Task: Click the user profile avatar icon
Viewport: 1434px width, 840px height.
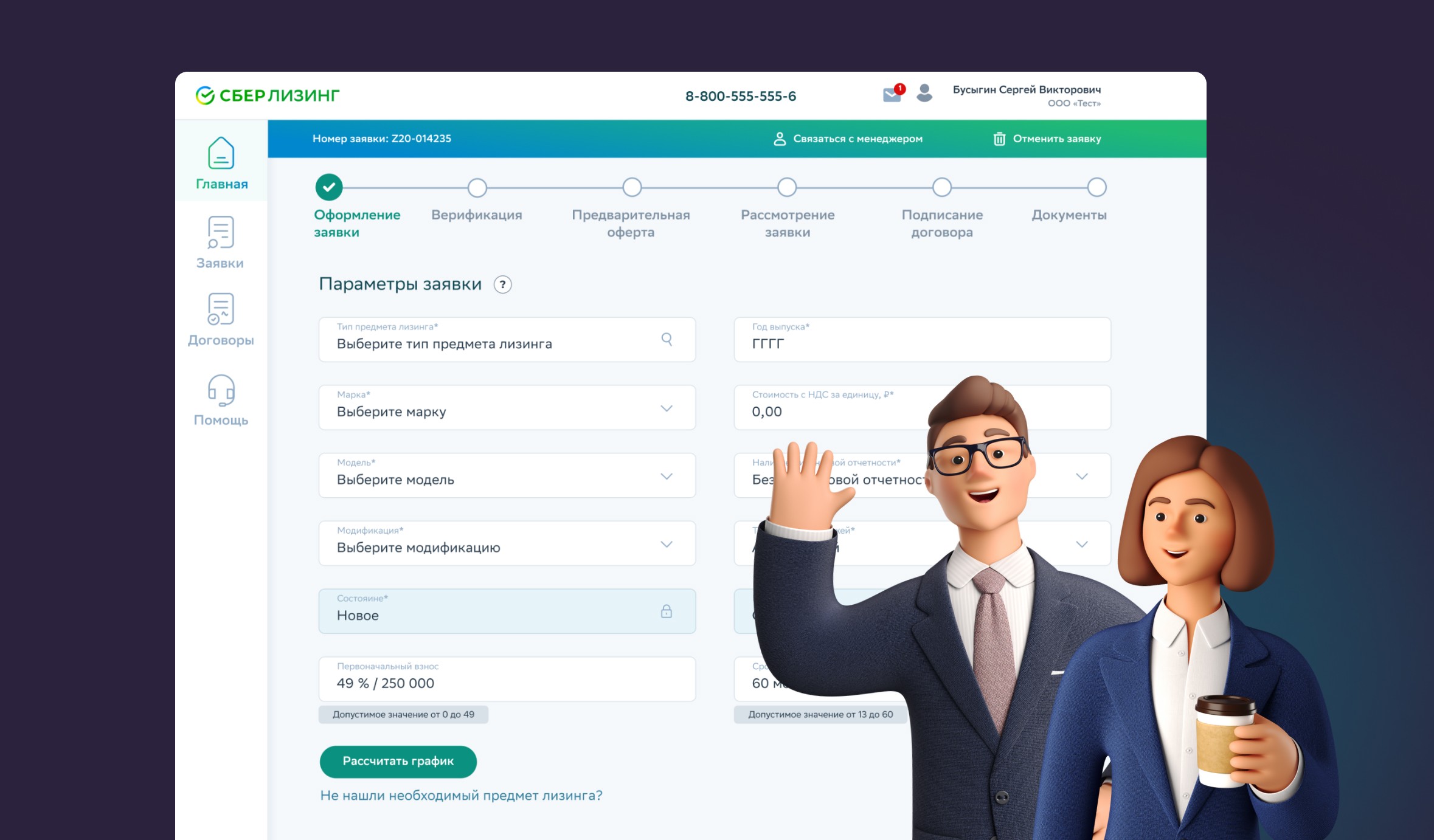Action: coord(924,93)
